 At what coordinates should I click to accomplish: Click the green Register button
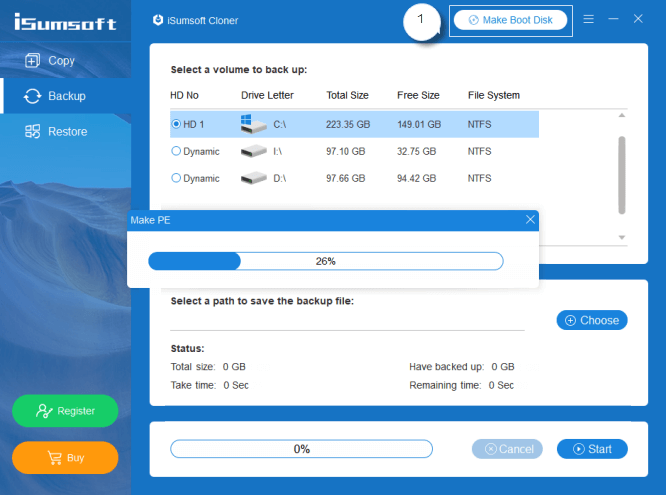click(x=65, y=411)
